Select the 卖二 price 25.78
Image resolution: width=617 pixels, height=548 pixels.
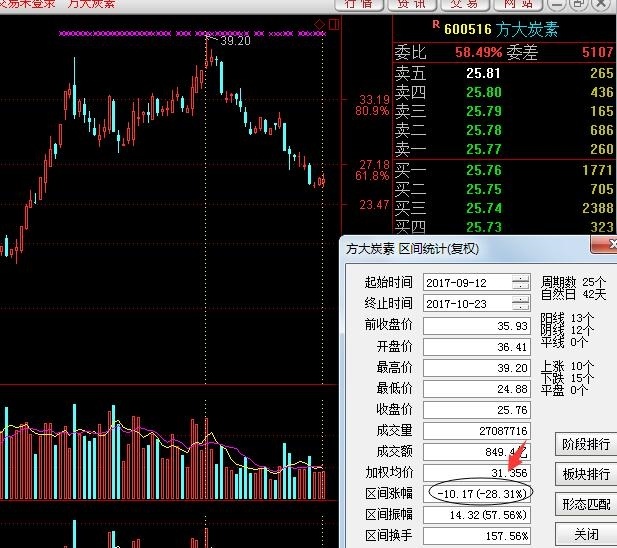click(484, 130)
